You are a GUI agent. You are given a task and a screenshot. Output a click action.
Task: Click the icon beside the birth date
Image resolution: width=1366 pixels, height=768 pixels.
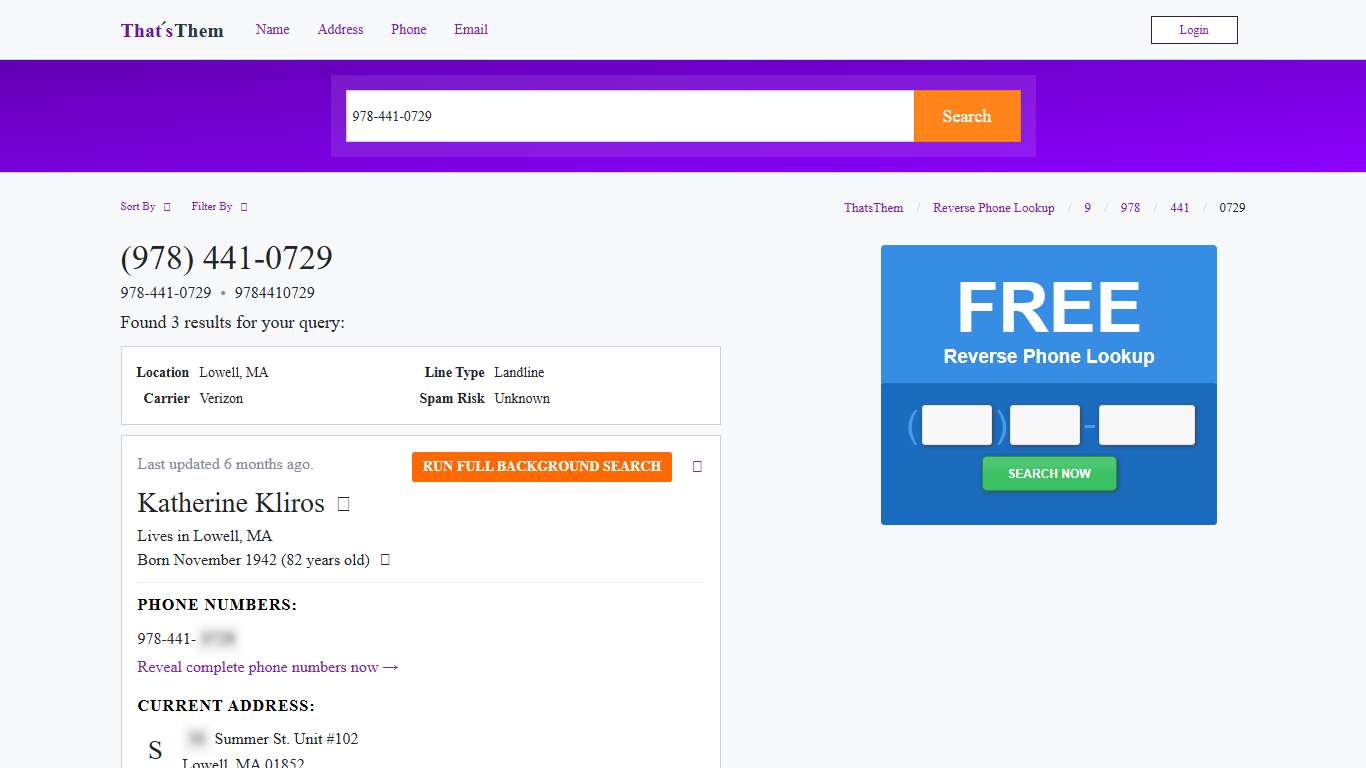[x=385, y=560]
